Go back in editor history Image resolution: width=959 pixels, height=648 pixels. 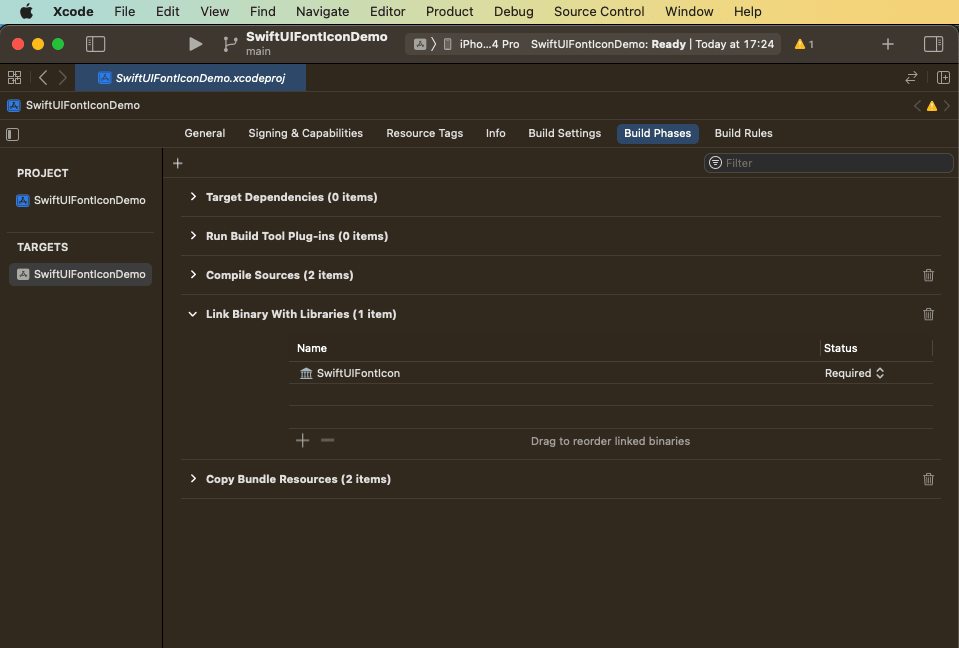[43, 78]
